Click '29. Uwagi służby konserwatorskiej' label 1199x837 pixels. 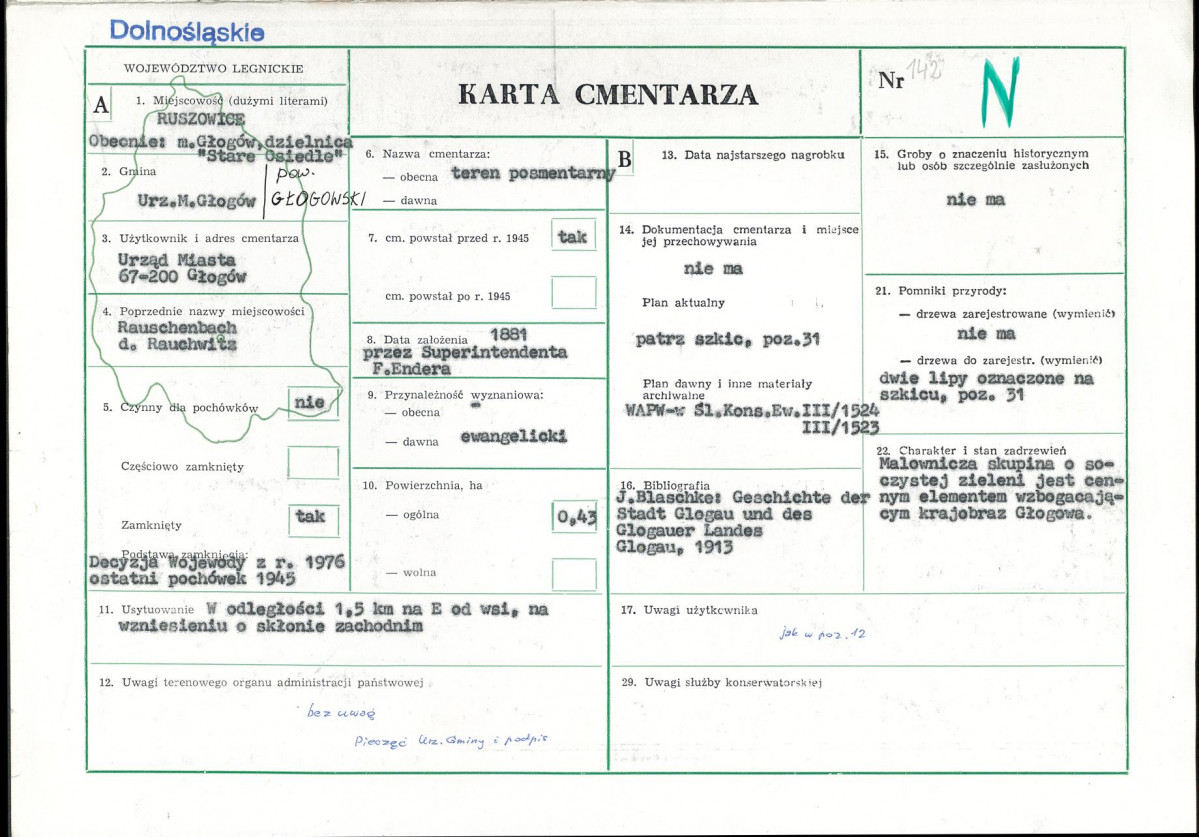click(x=721, y=682)
